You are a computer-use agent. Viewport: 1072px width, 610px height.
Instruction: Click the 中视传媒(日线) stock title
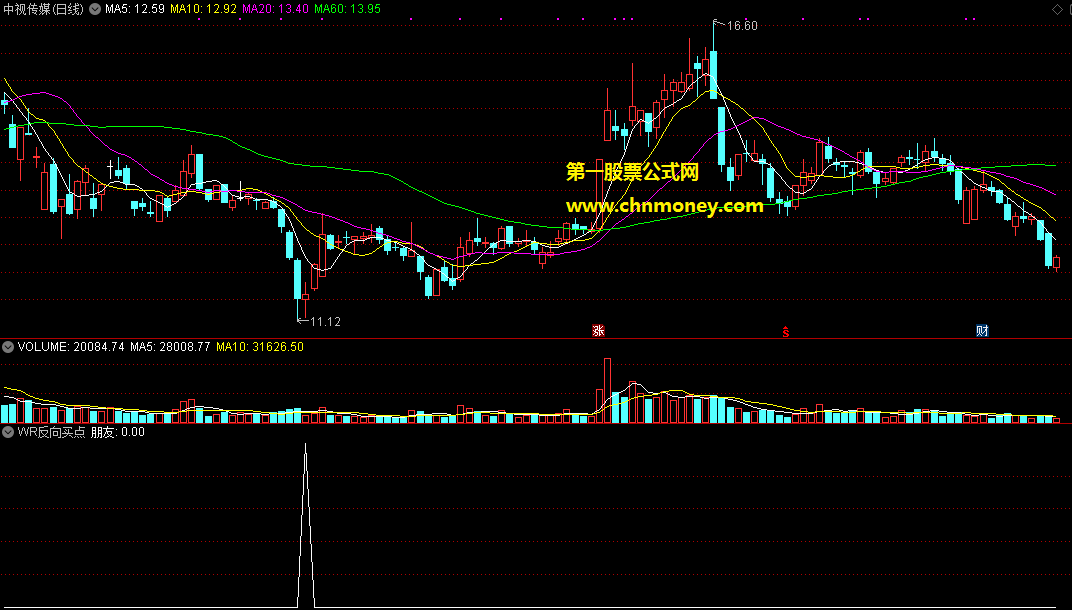44,10
